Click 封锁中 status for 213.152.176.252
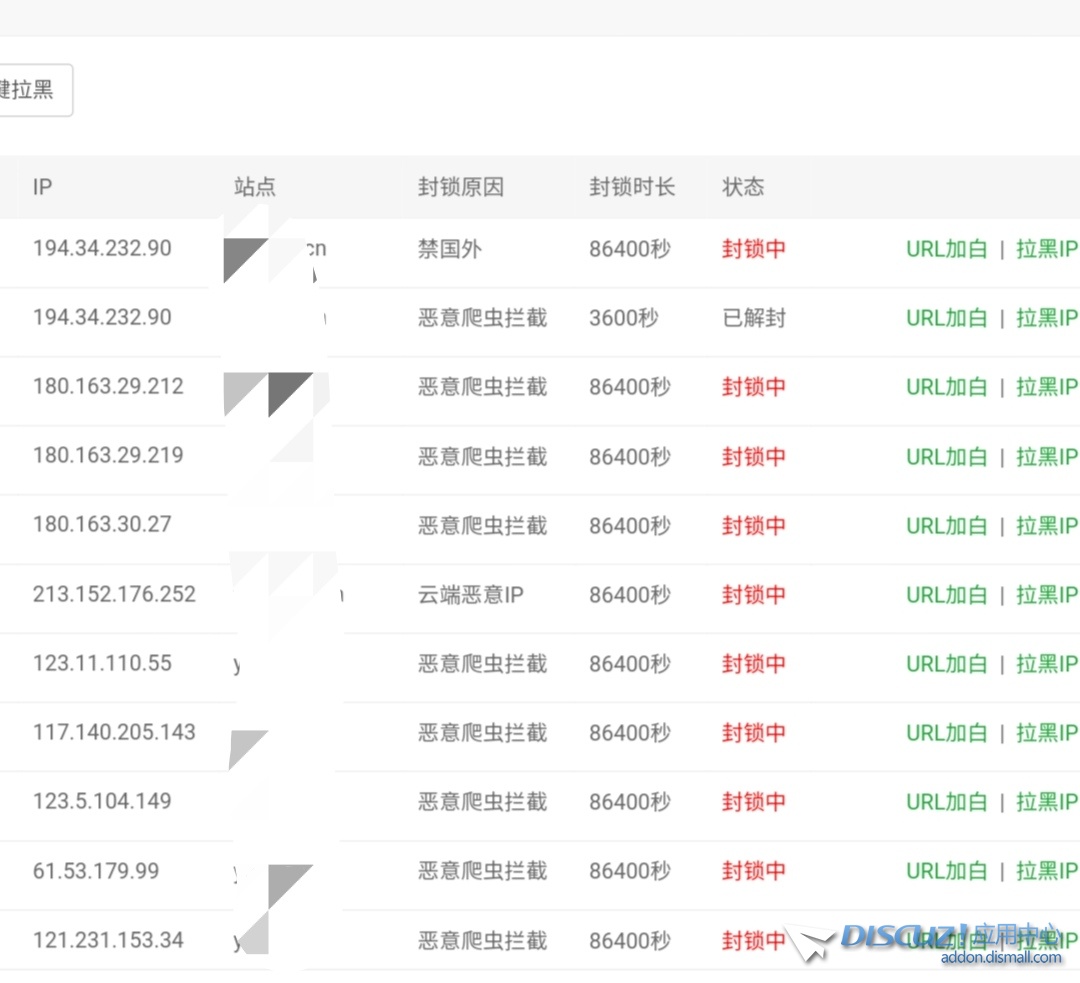The height and width of the screenshot is (983, 1080). 754,594
